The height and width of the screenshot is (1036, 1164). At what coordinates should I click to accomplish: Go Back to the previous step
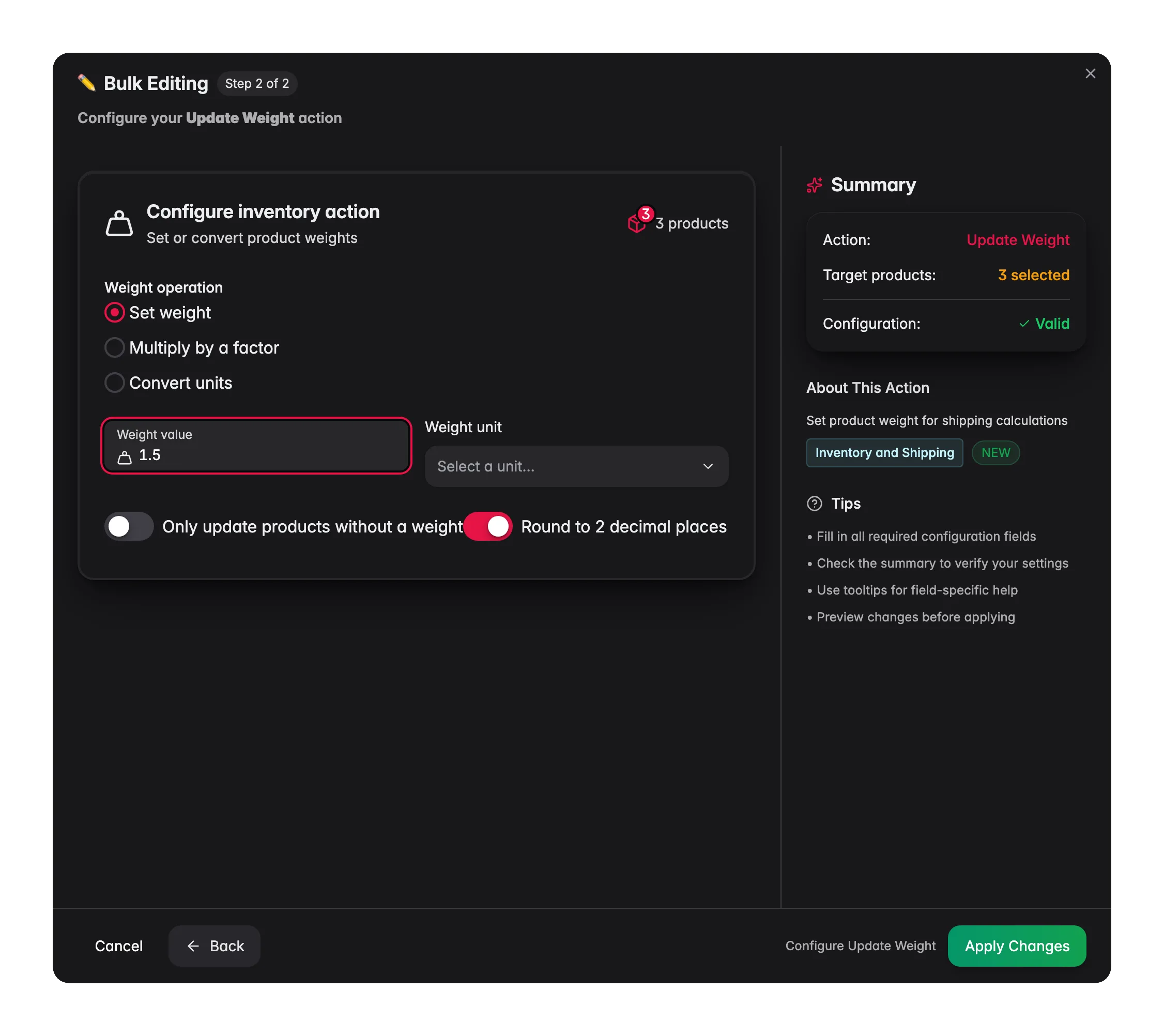[x=215, y=946]
